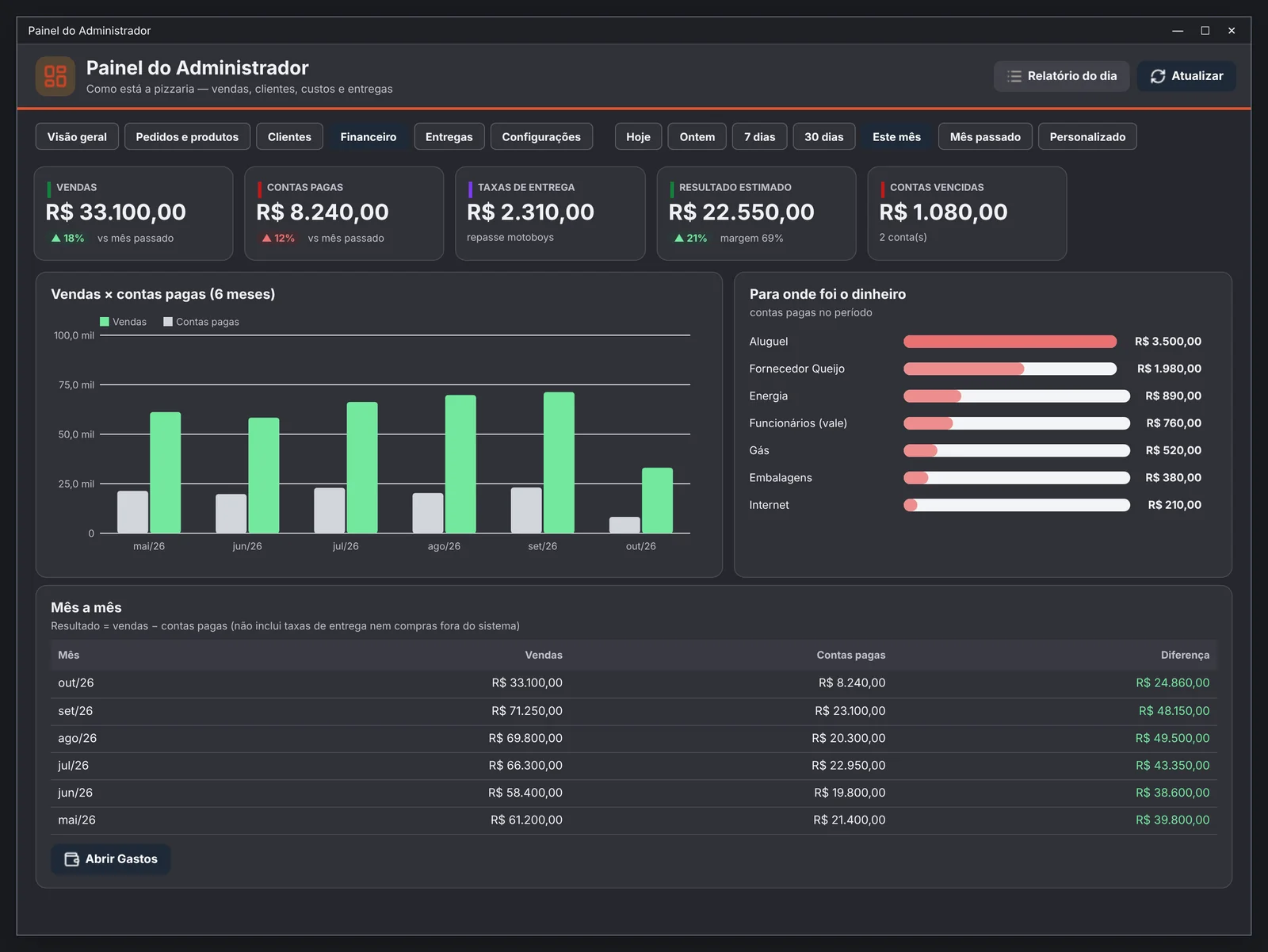Open the Personalizado date range option
The height and width of the screenshot is (952, 1268).
pos(1087,136)
